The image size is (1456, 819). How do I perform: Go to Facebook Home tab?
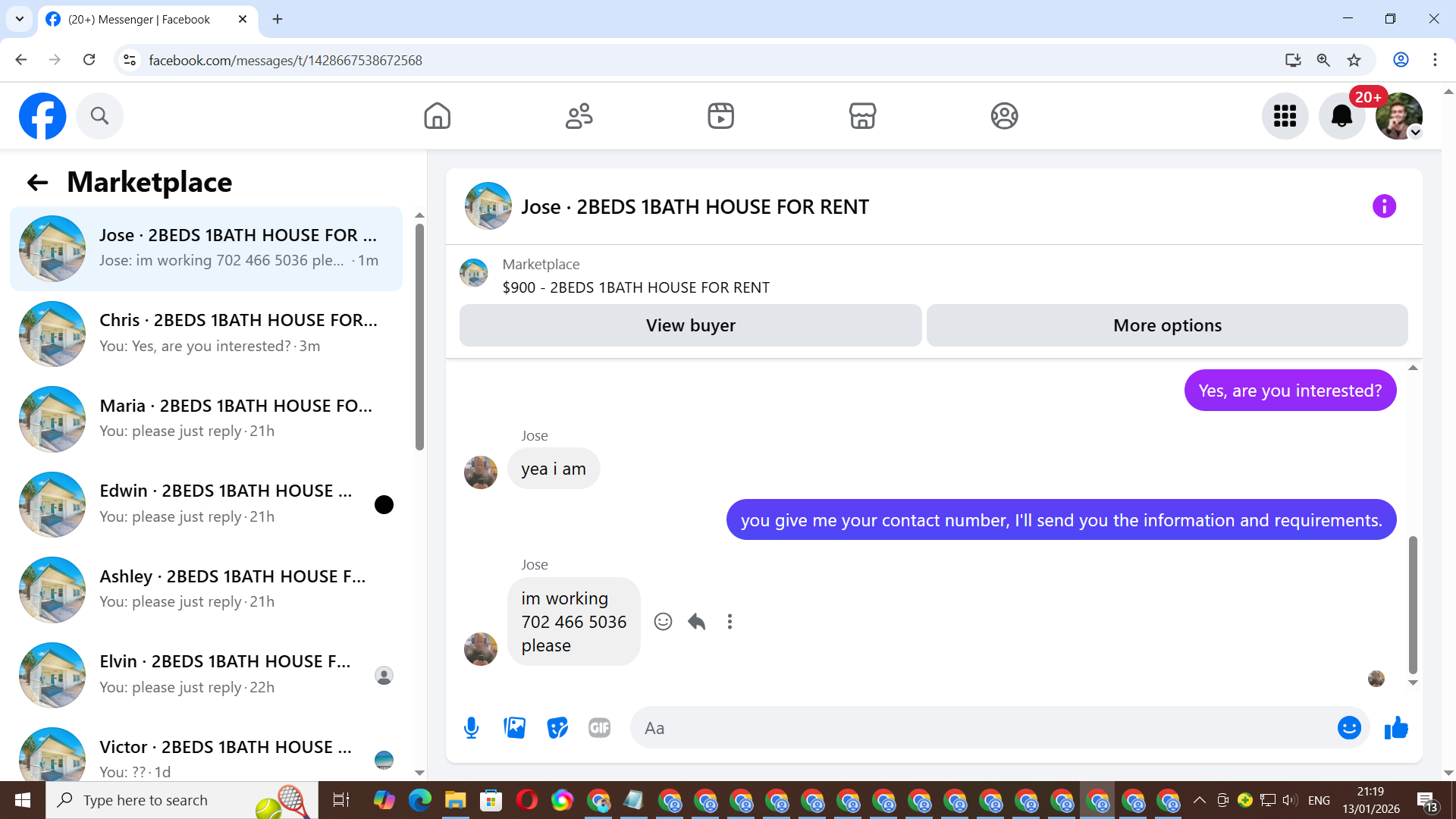coord(437,116)
